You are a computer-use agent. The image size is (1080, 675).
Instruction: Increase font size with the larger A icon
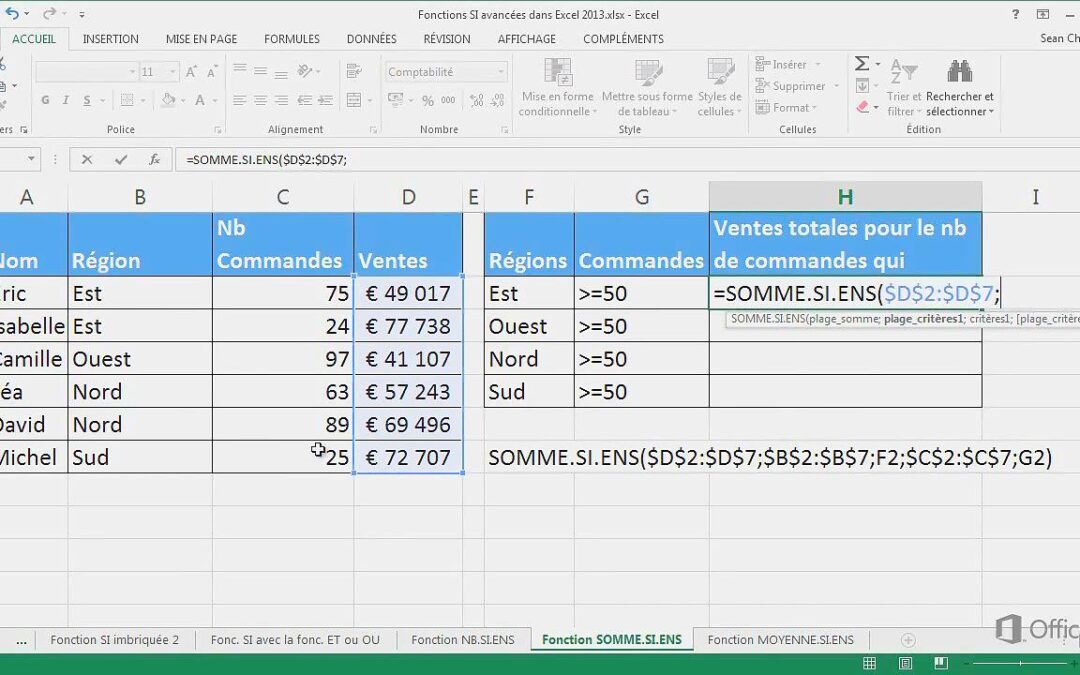(x=191, y=72)
